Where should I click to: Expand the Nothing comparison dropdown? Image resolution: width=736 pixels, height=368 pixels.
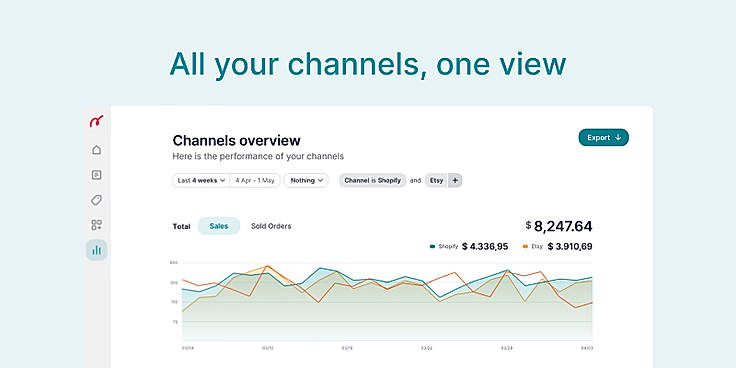306,180
